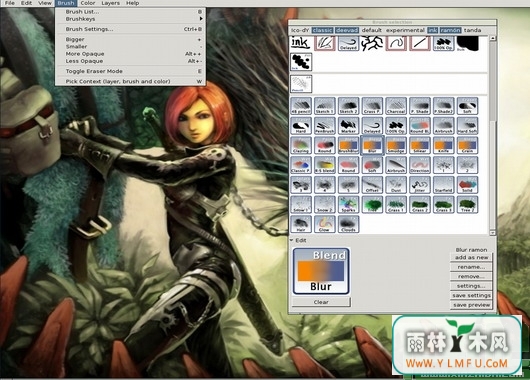Image resolution: width=530 pixels, height=380 pixels.
Task: Pick the Smudge blend brush
Action: click(x=396, y=145)
